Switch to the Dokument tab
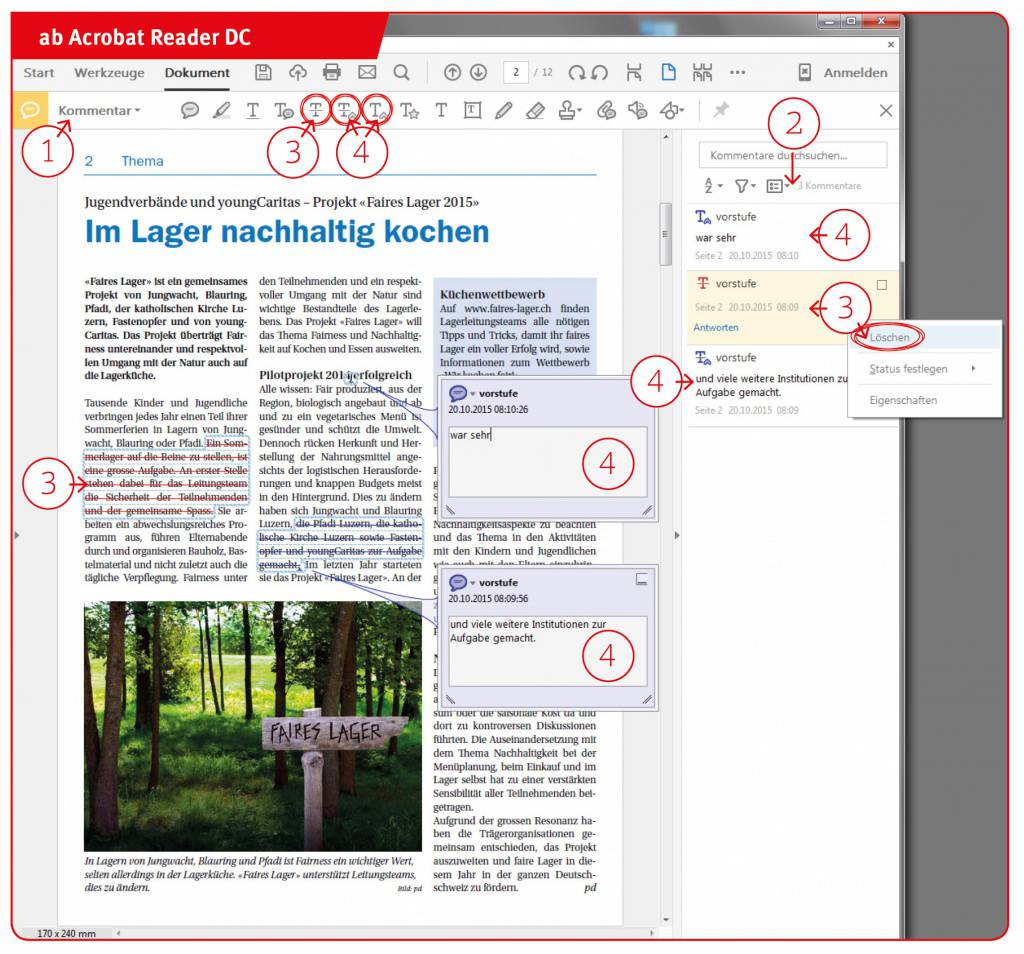This screenshot has width=1024, height=954. (x=197, y=72)
